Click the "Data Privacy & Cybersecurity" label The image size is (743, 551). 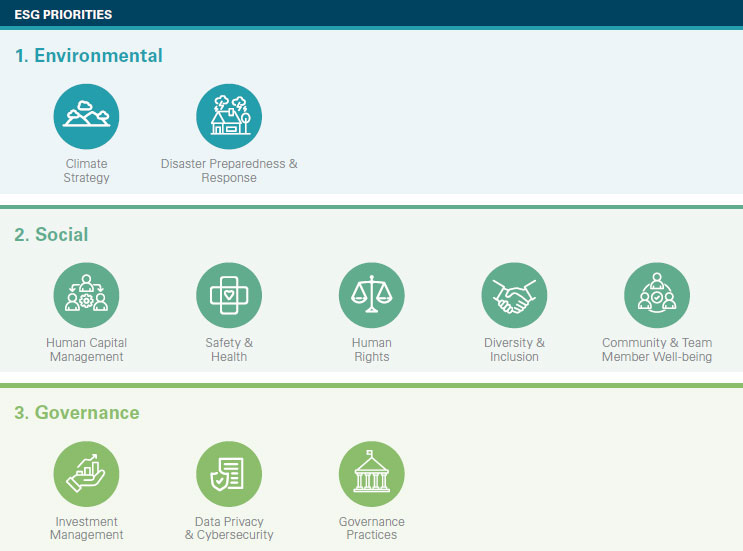(229, 528)
